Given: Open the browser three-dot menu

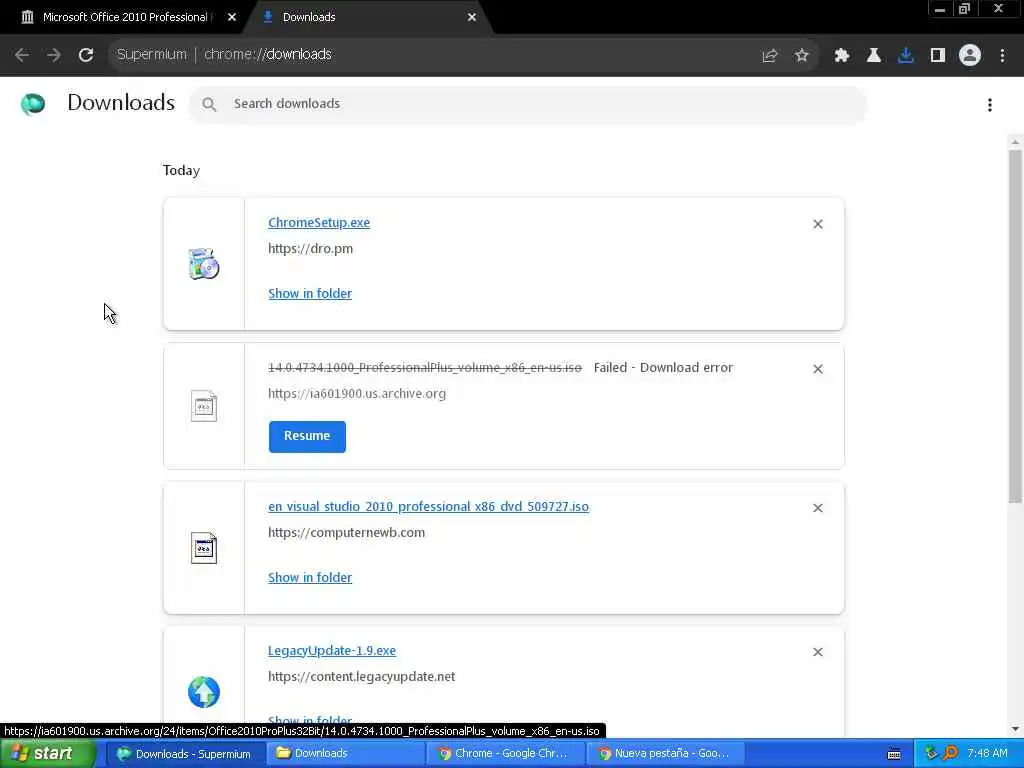Looking at the screenshot, I should [x=1002, y=56].
